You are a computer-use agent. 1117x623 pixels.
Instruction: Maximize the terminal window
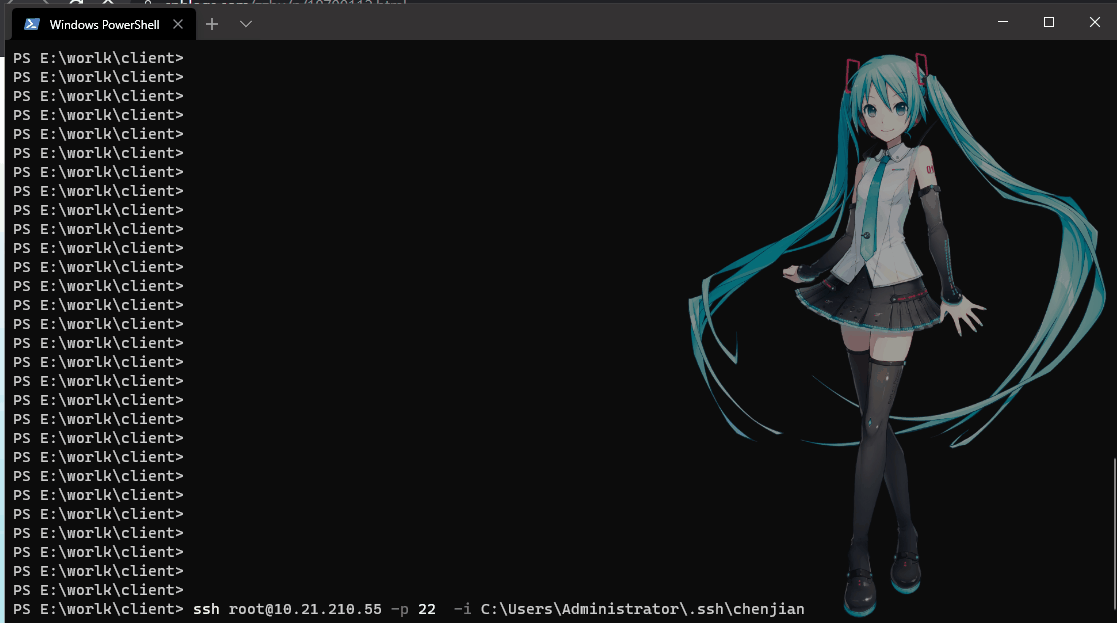1049,22
